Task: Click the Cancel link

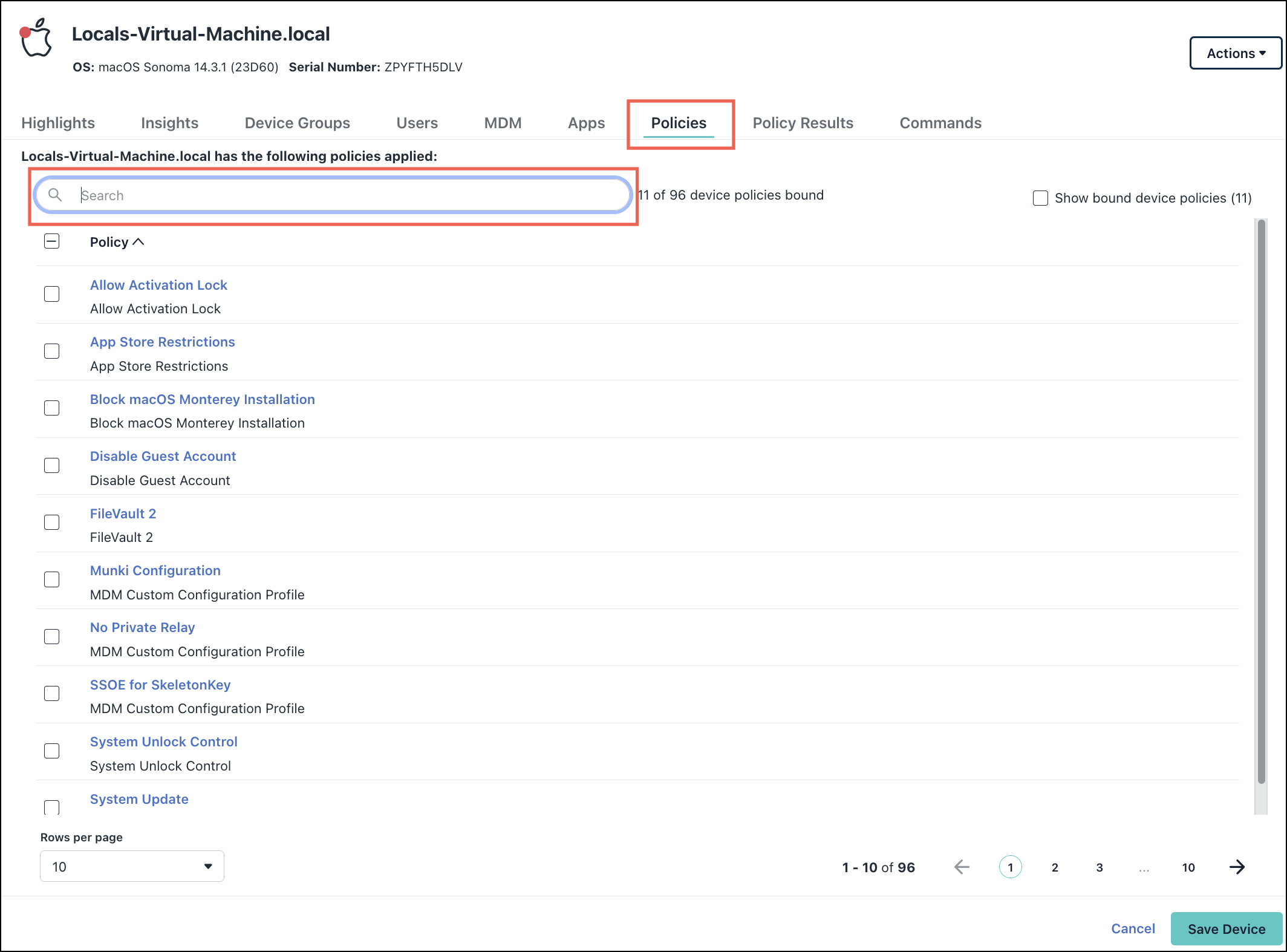Action: click(1133, 928)
